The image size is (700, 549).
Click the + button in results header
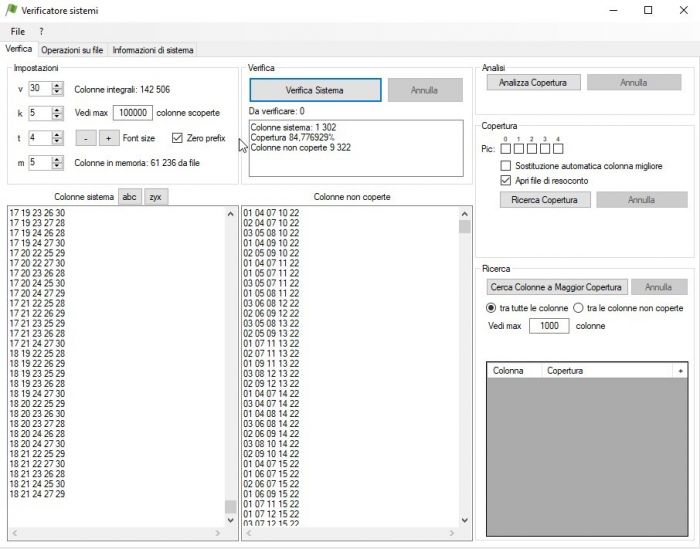[680, 370]
